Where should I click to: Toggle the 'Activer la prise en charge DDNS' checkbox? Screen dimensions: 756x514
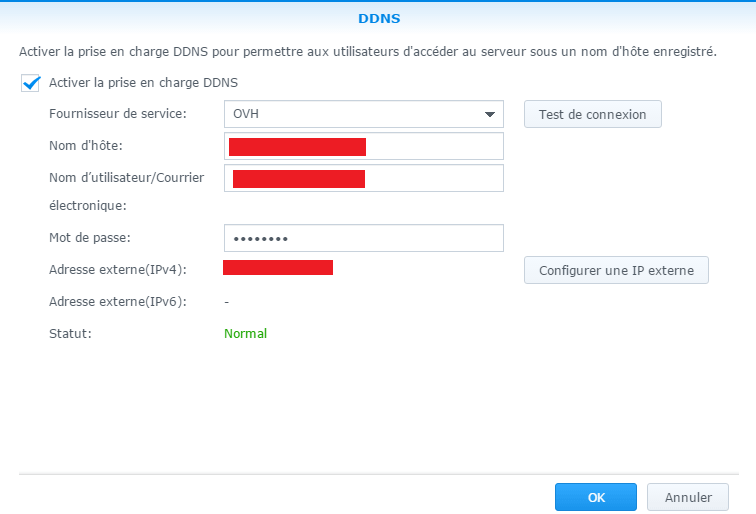(30, 83)
